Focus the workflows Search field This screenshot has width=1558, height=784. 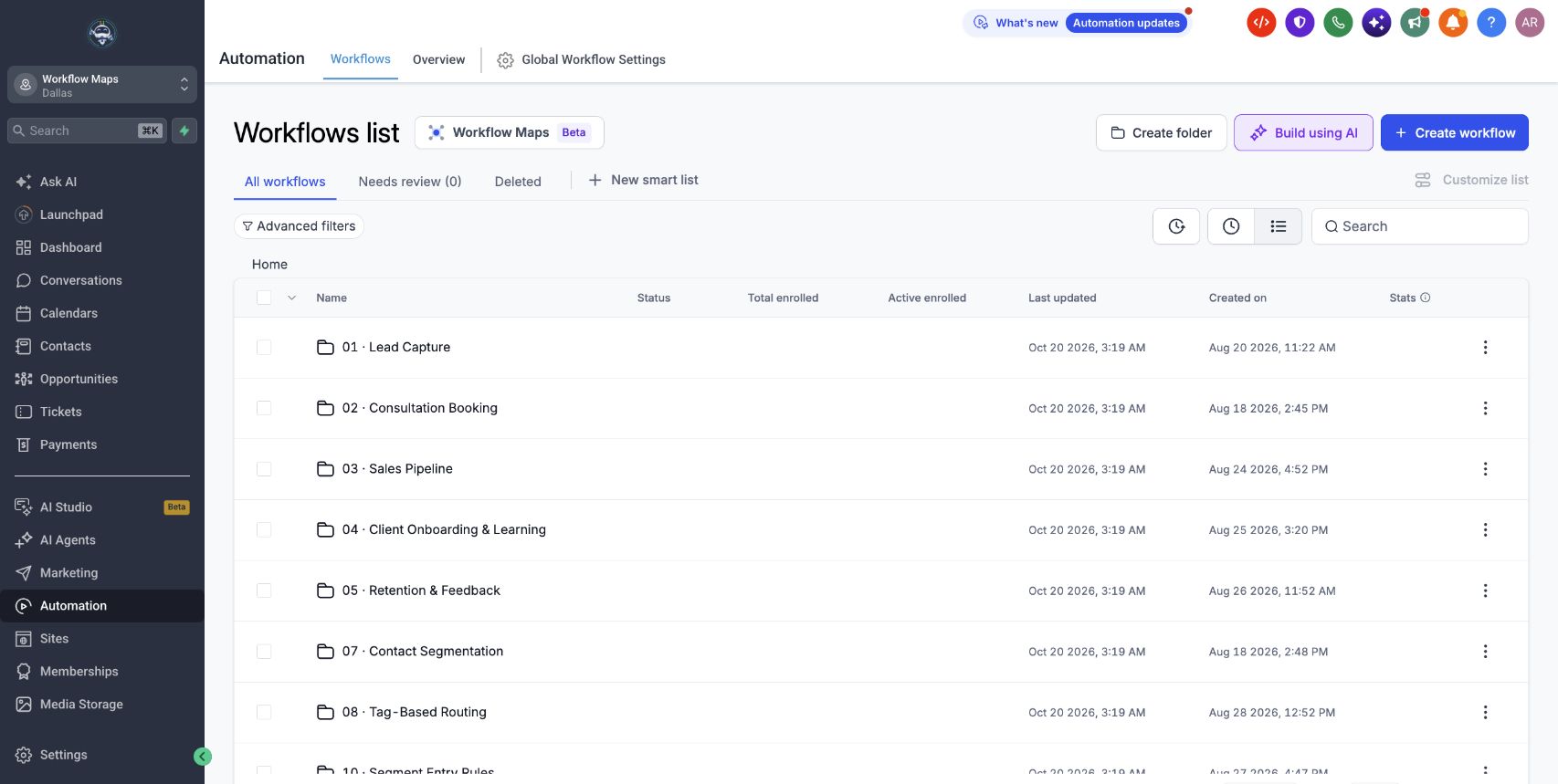click(x=1419, y=226)
